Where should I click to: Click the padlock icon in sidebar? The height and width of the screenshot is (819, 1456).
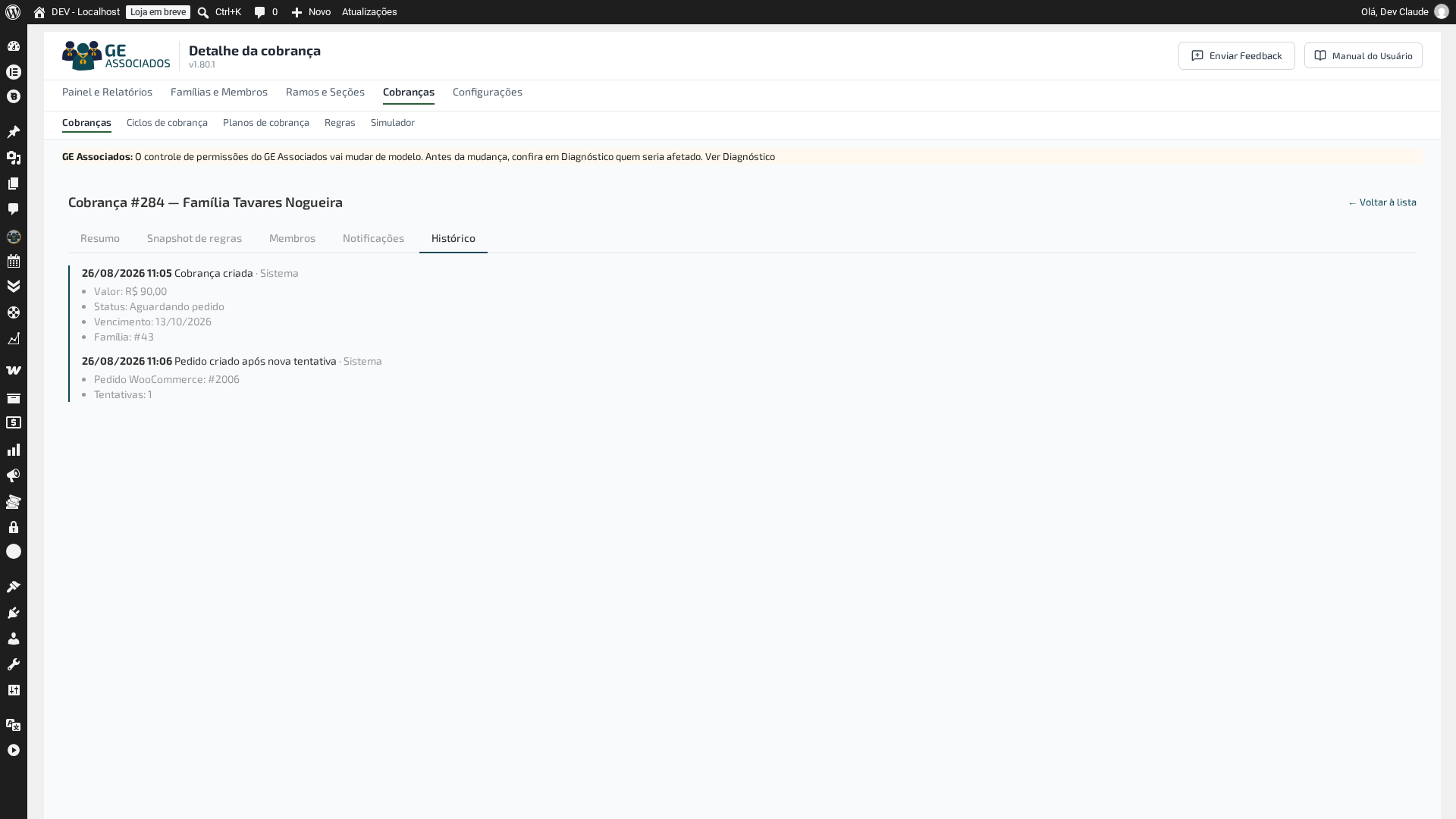(14, 527)
